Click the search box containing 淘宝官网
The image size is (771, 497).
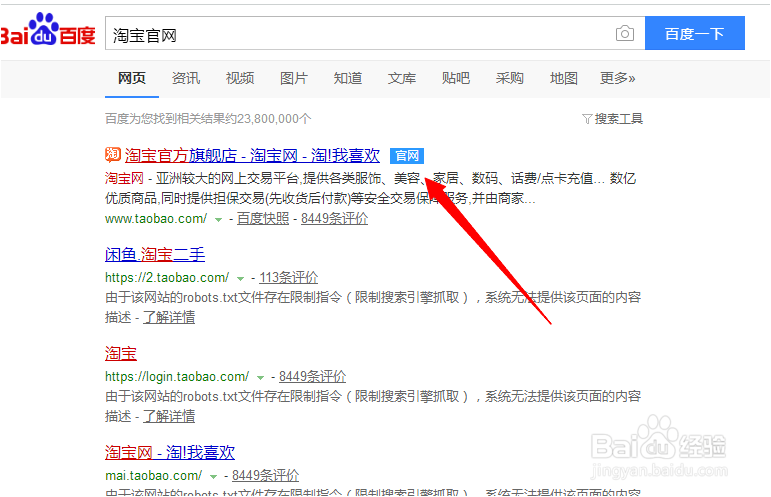coord(375,33)
